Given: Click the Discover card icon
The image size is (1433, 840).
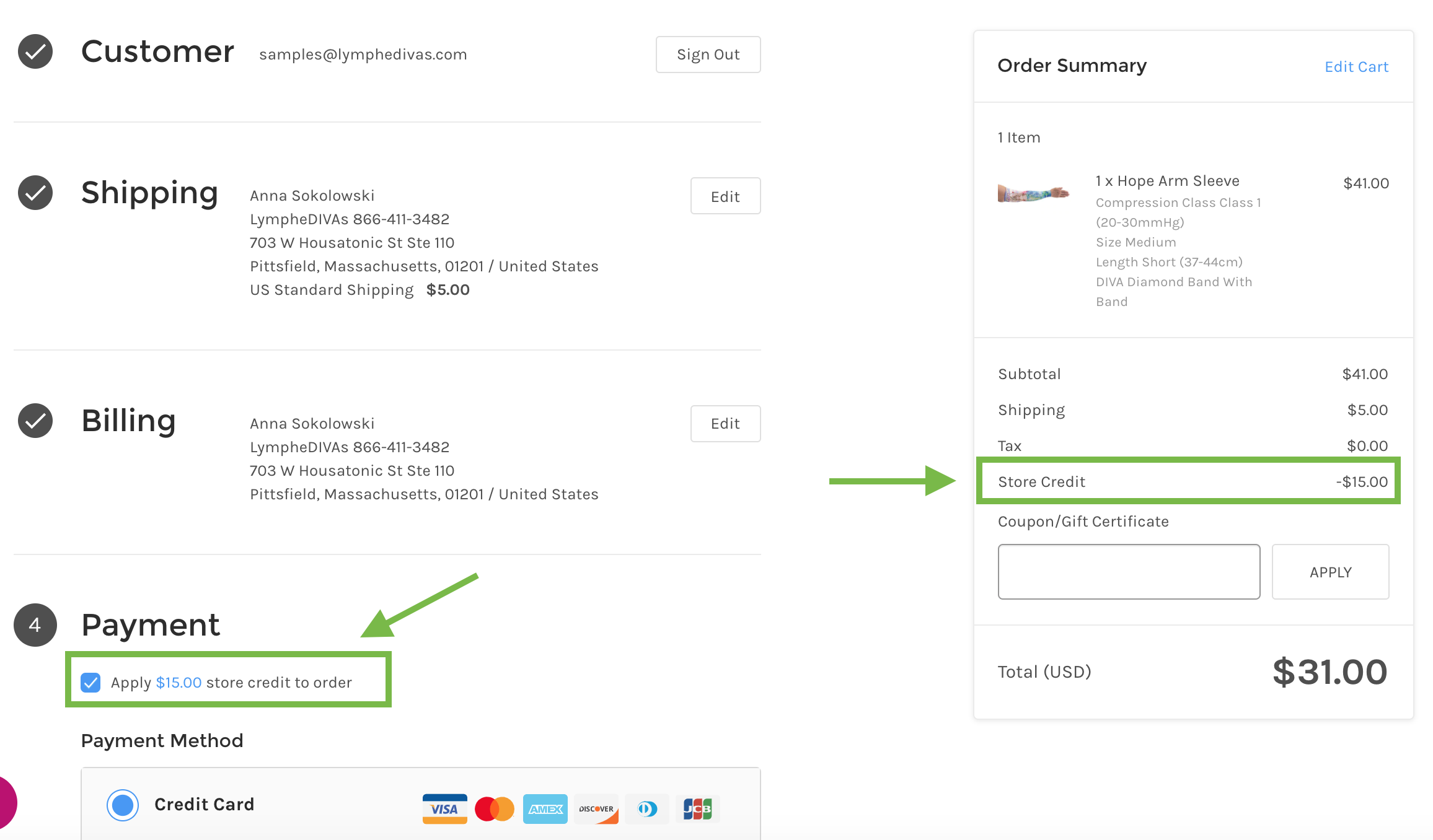Looking at the screenshot, I should pyautogui.click(x=596, y=808).
